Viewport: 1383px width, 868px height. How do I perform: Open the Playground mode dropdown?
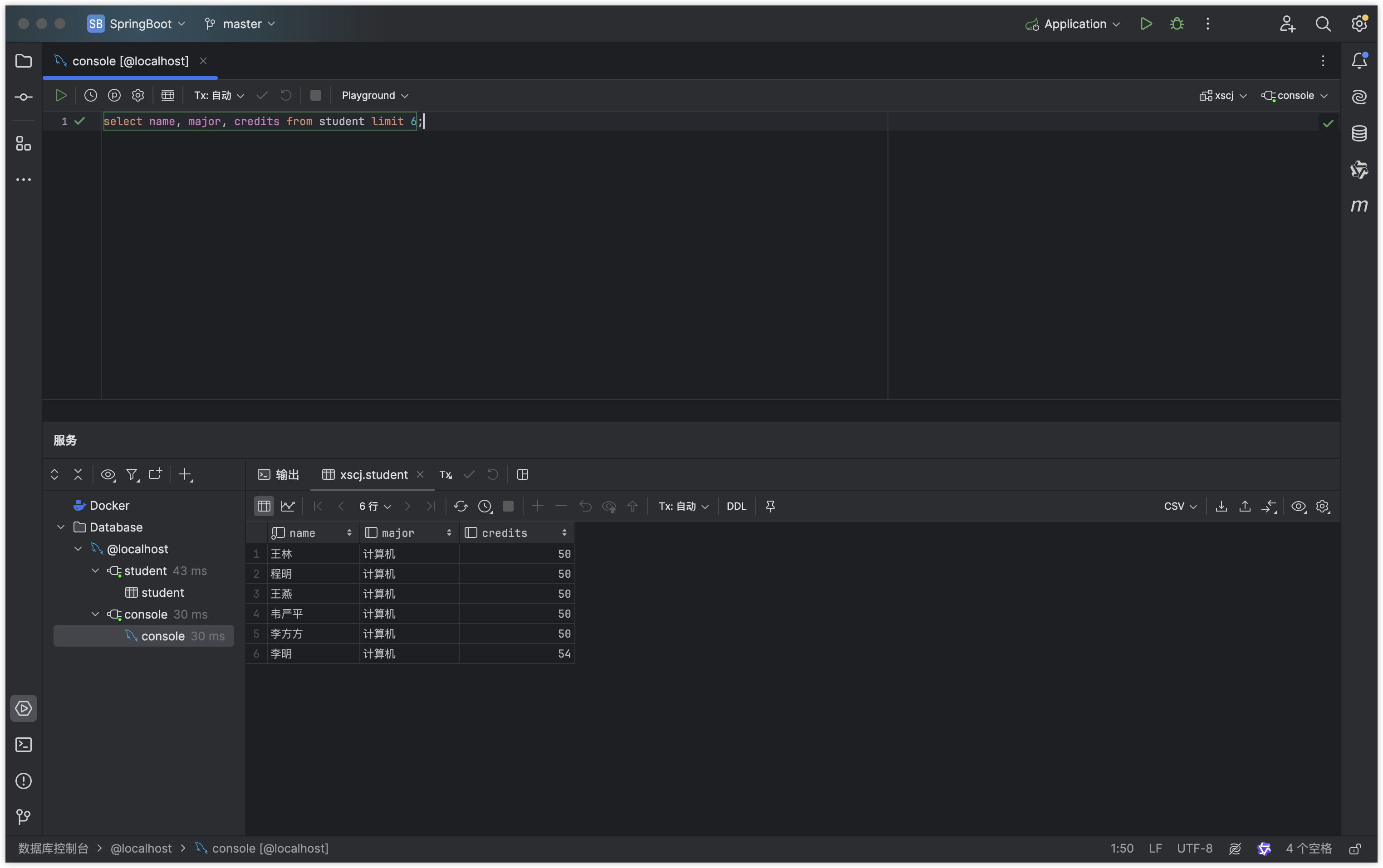374,95
